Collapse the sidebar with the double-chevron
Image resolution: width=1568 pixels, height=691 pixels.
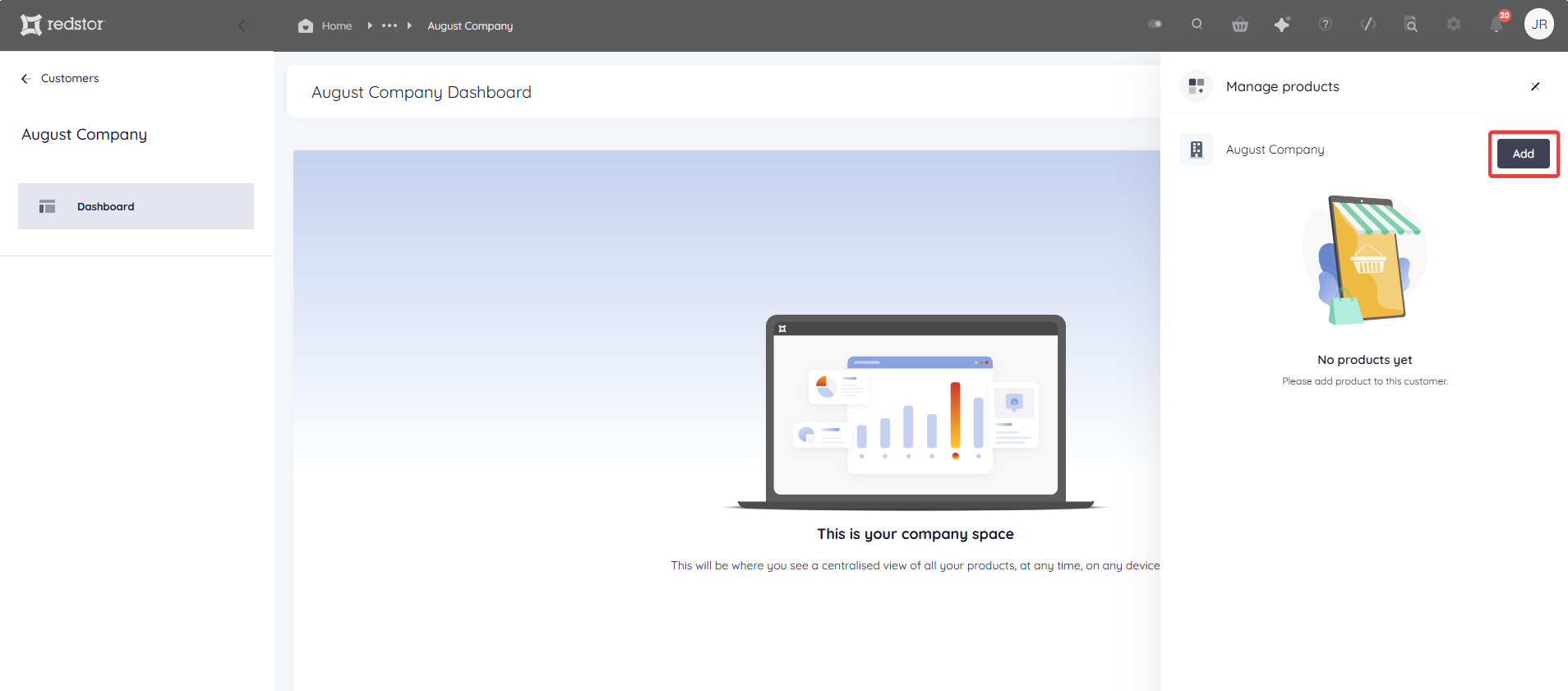[243, 25]
